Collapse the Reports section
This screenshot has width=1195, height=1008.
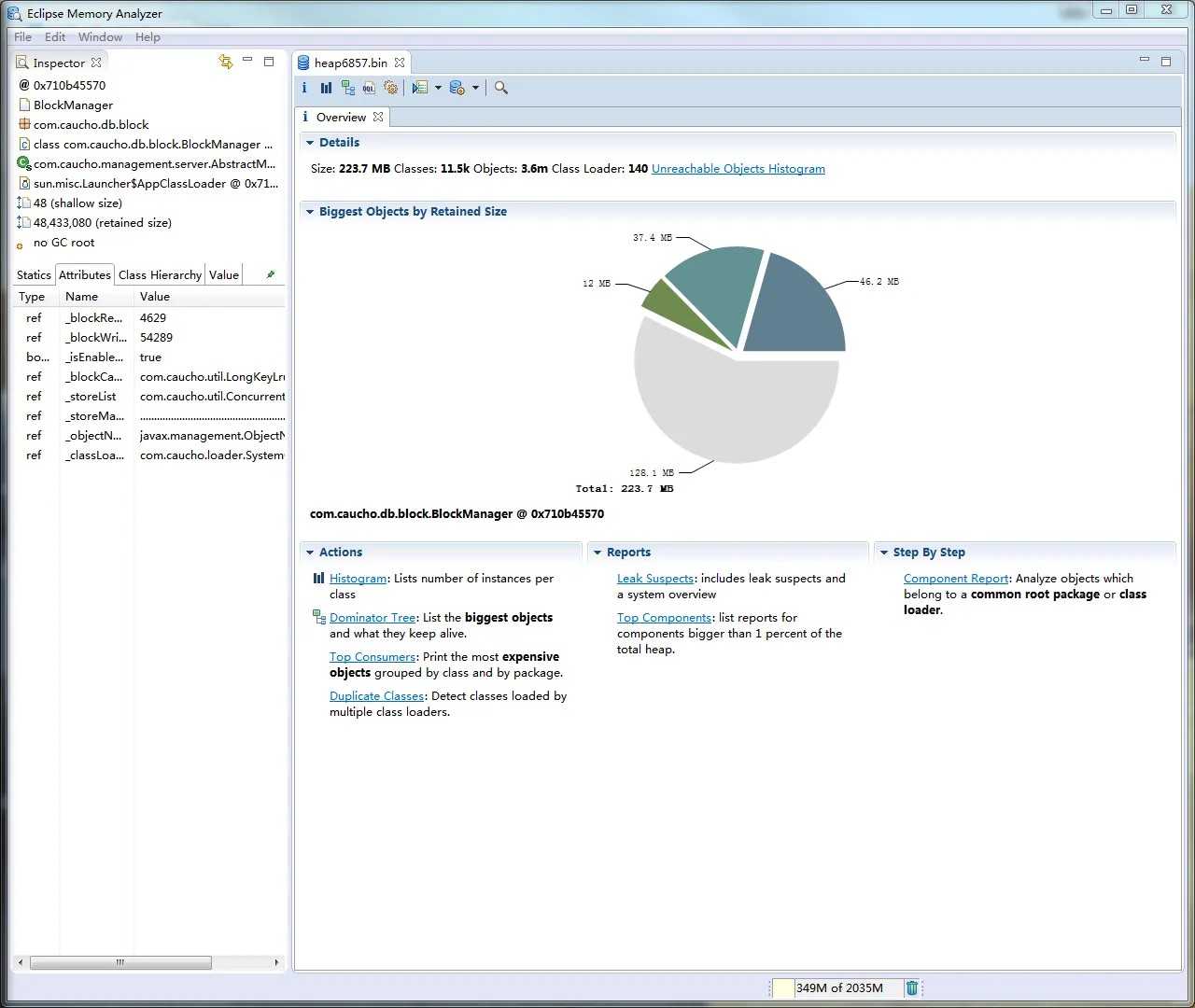(x=597, y=553)
